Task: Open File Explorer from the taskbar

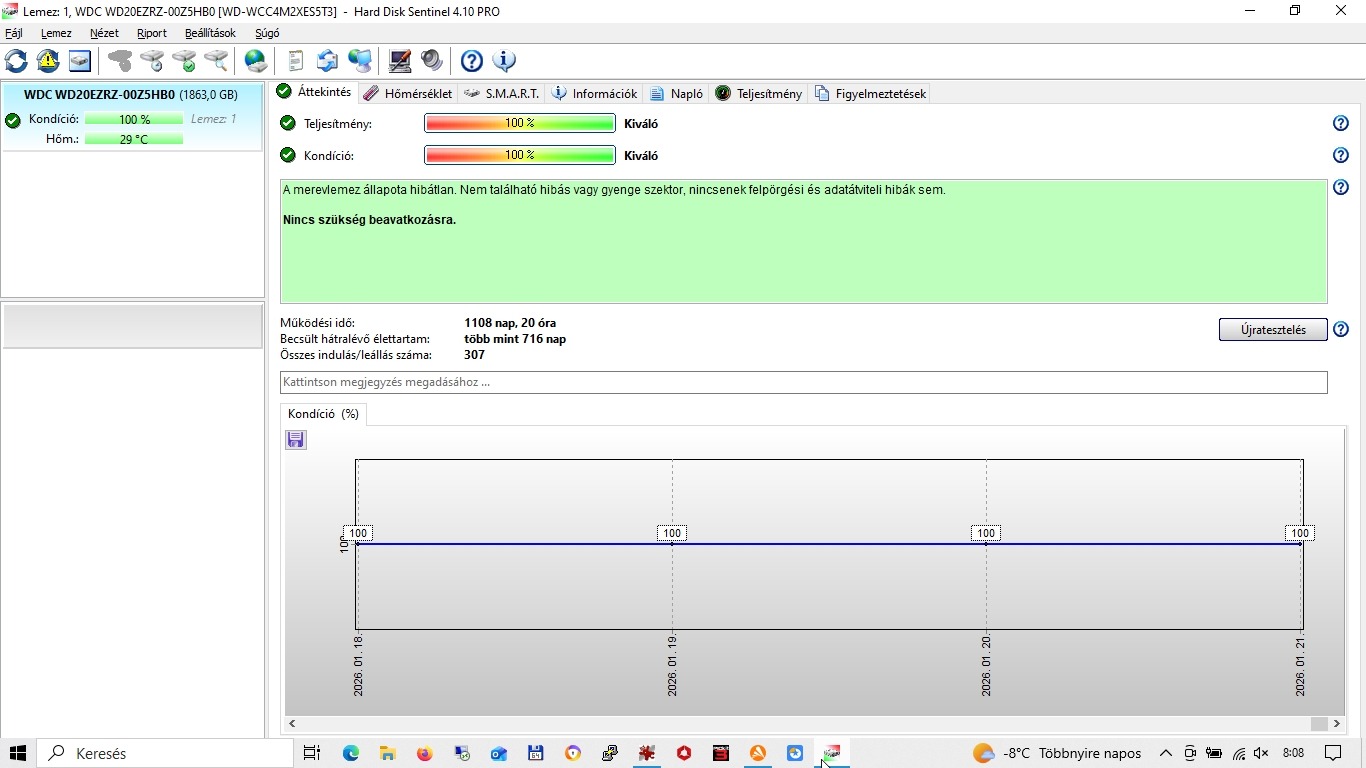Action: (388, 753)
